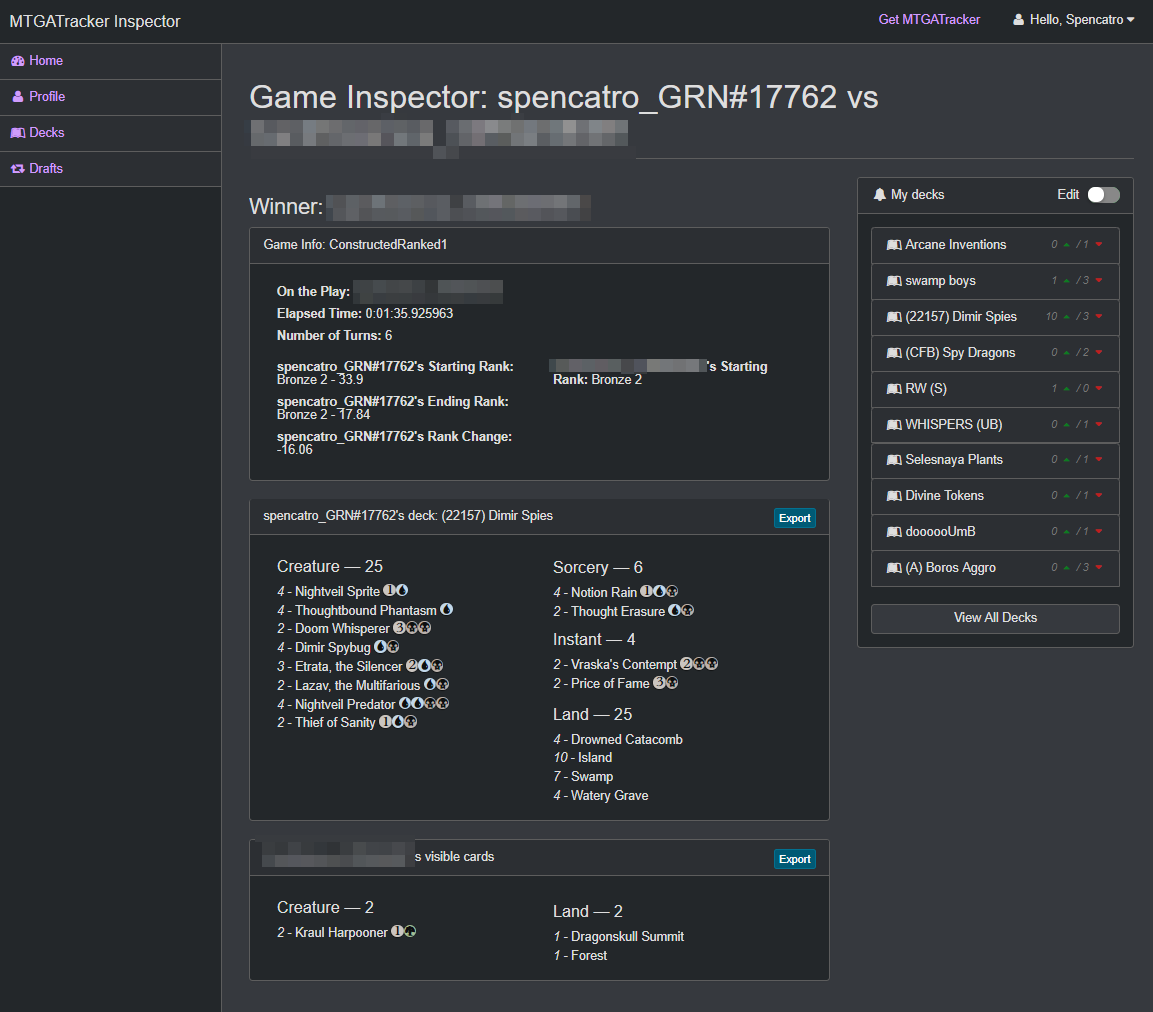Click the Drafts shuffle icon in sidebar
Screen dimensions: 1153x1012
(18, 169)
